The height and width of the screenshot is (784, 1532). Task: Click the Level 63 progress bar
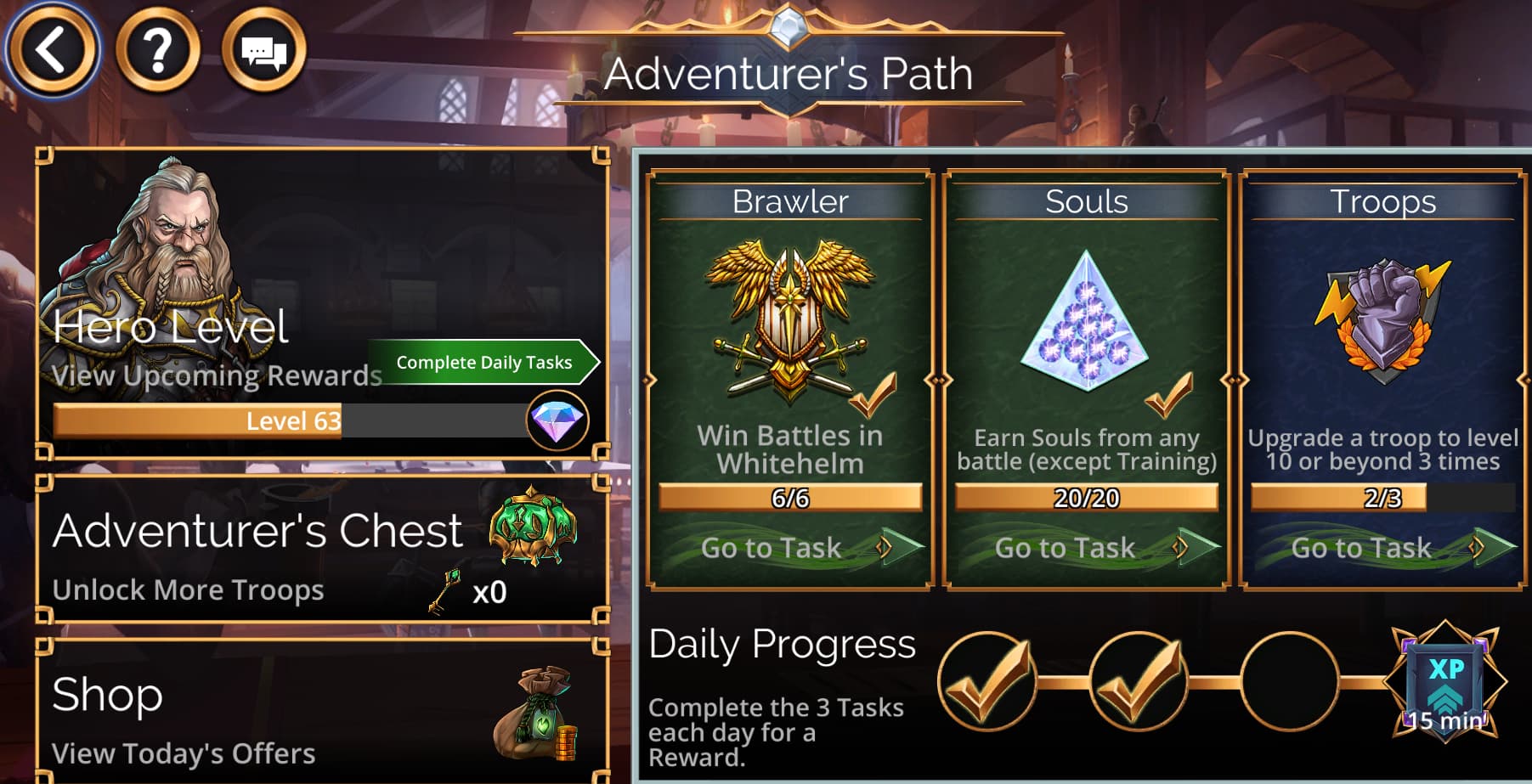(290, 420)
